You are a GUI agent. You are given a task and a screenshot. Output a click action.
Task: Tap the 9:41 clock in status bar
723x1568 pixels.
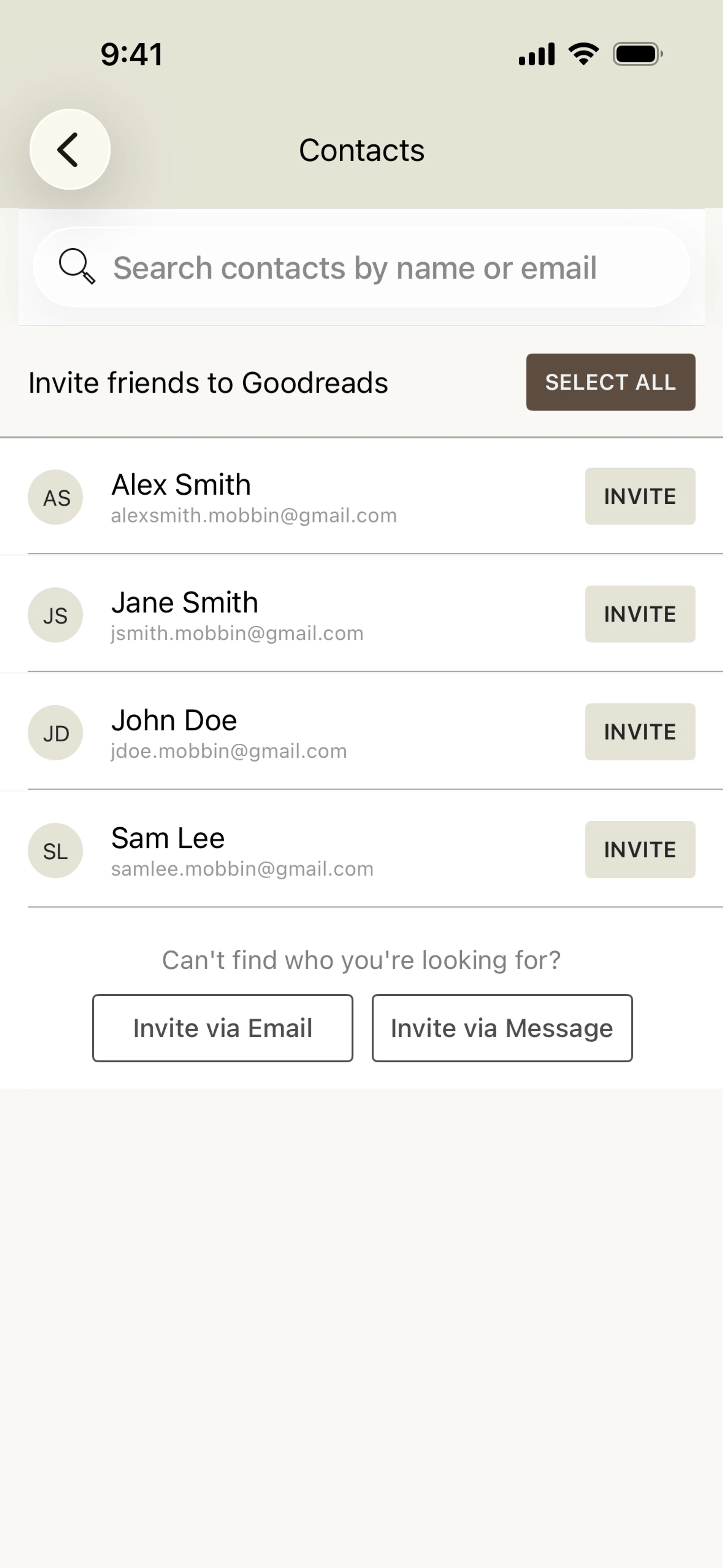click(x=131, y=54)
